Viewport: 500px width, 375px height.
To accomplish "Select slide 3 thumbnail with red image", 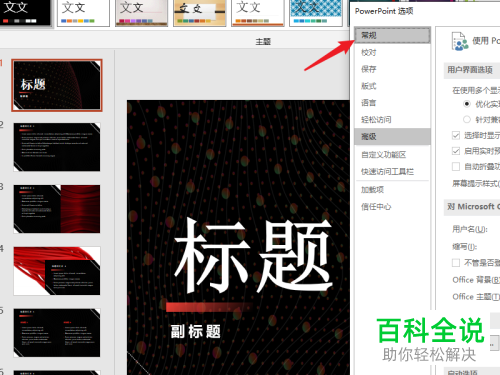I will point(57,209).
